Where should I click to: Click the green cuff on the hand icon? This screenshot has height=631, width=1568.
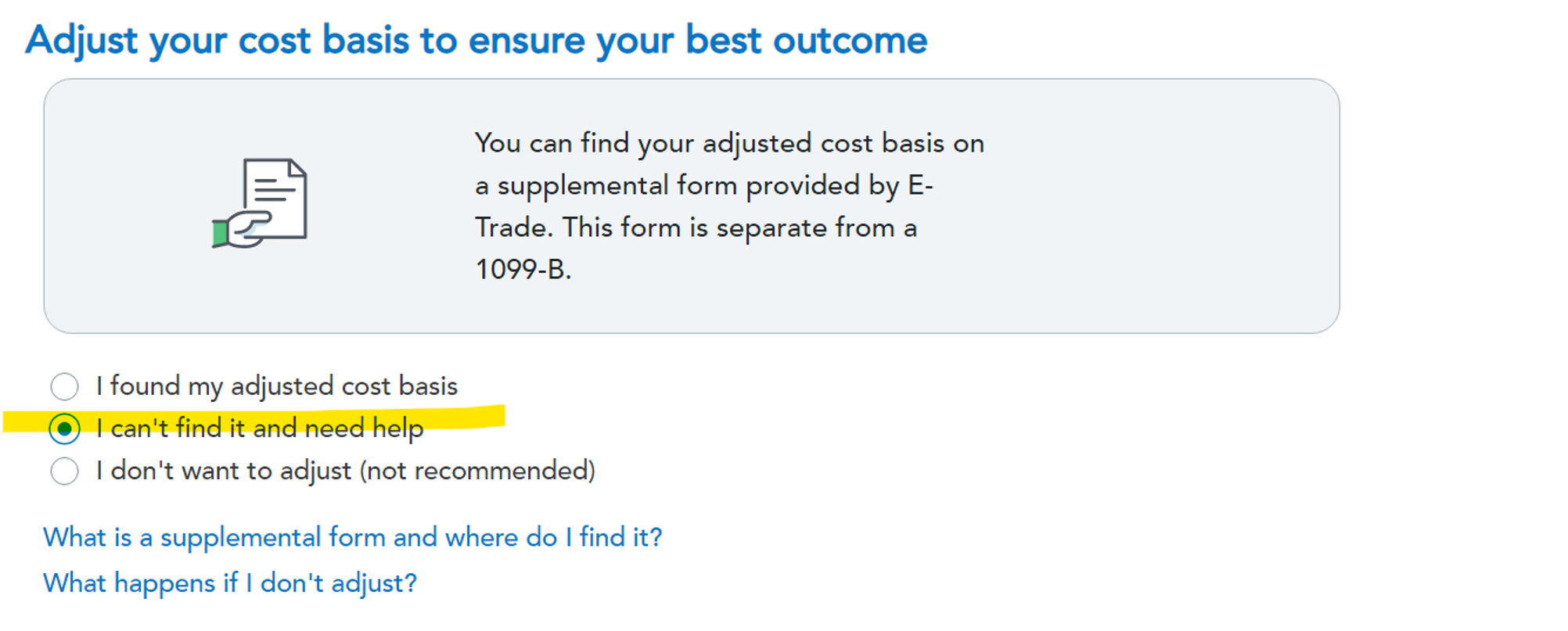coord(220,233)
